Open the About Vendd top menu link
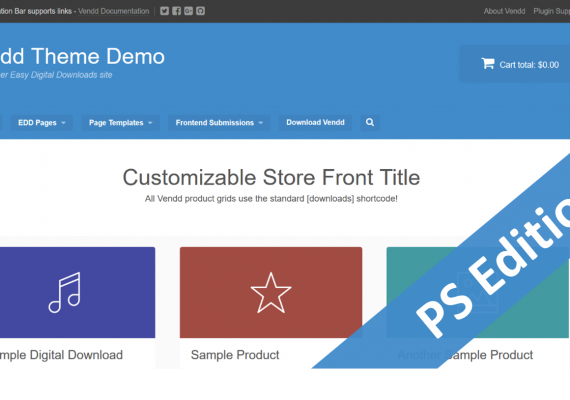The height and width of the screenshot is (400, 570). (504, 11)
